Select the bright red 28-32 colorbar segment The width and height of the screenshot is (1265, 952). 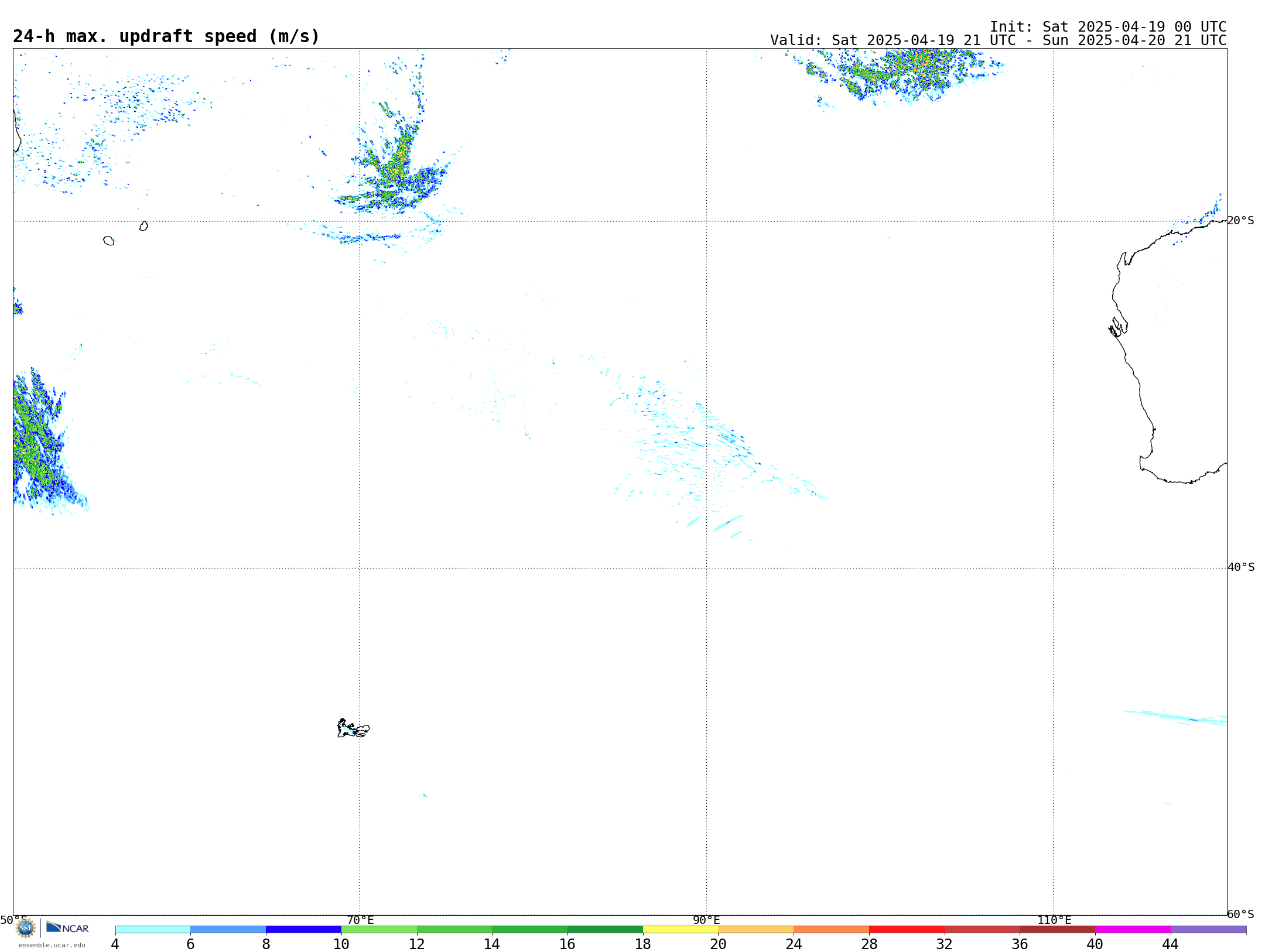tap(907, 929)
